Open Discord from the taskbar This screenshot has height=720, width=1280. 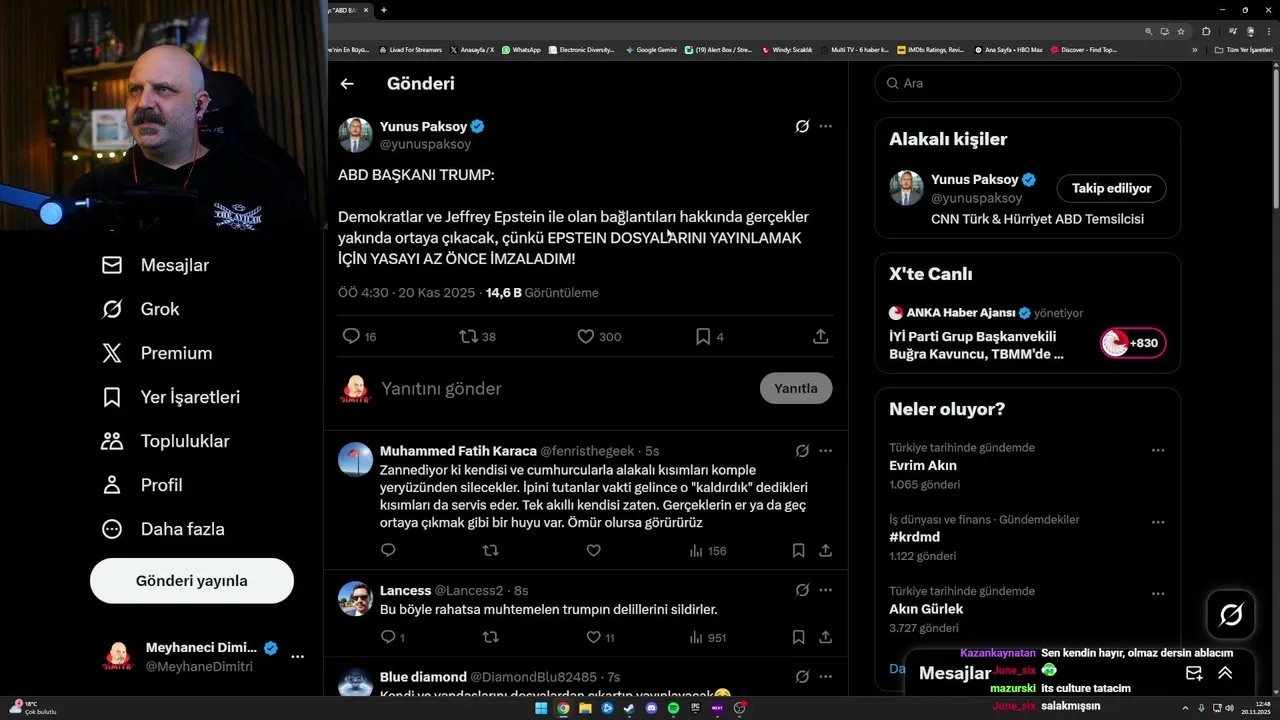click(651, 708)
